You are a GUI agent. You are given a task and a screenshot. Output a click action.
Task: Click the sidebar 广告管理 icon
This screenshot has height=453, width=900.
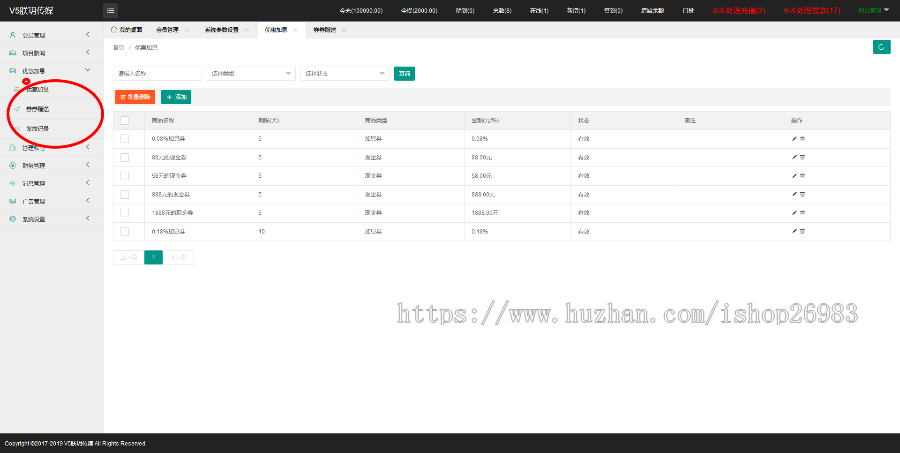click(13, 202)
